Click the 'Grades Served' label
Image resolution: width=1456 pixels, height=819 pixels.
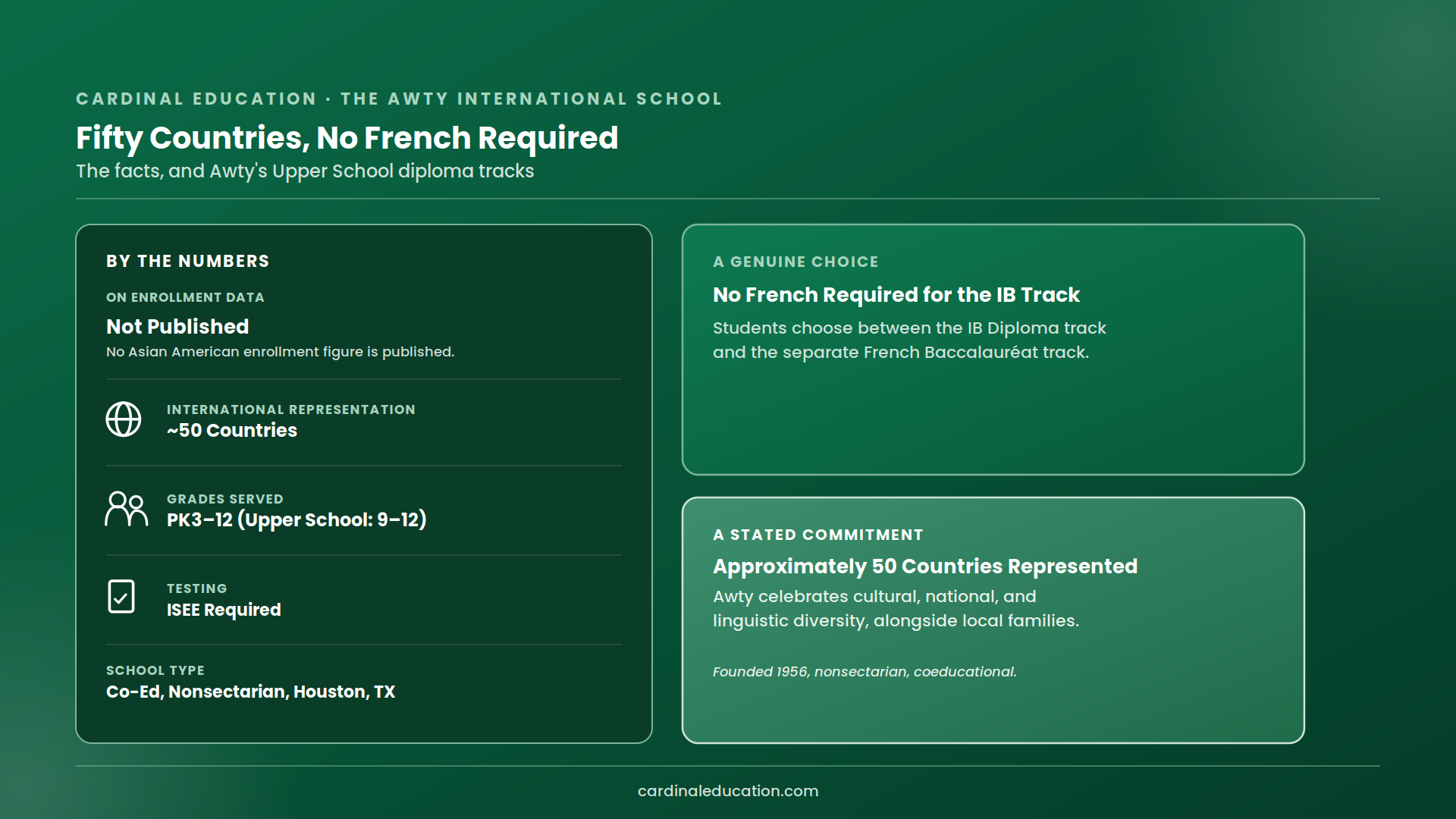point(225,499)
